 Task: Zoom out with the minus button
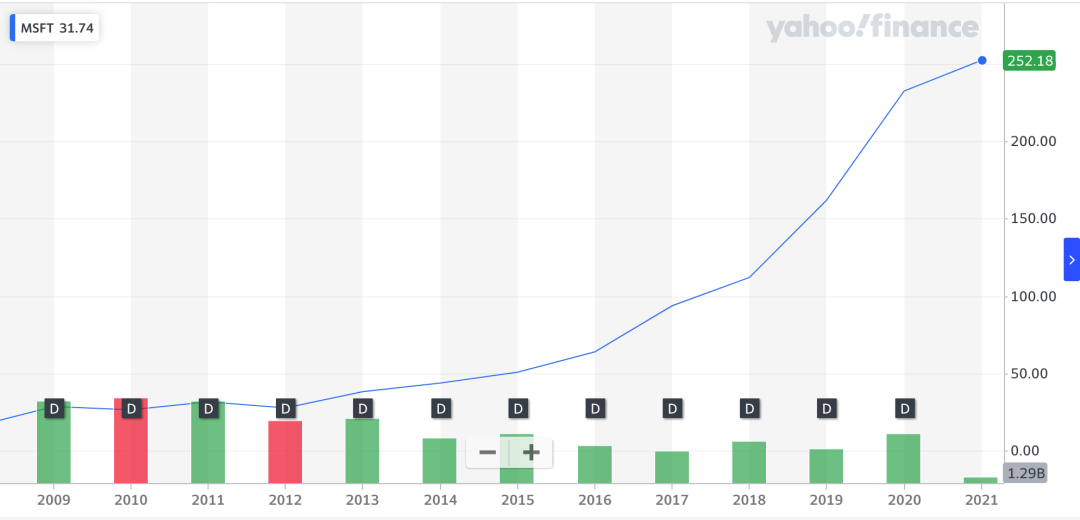click(488, 453)
